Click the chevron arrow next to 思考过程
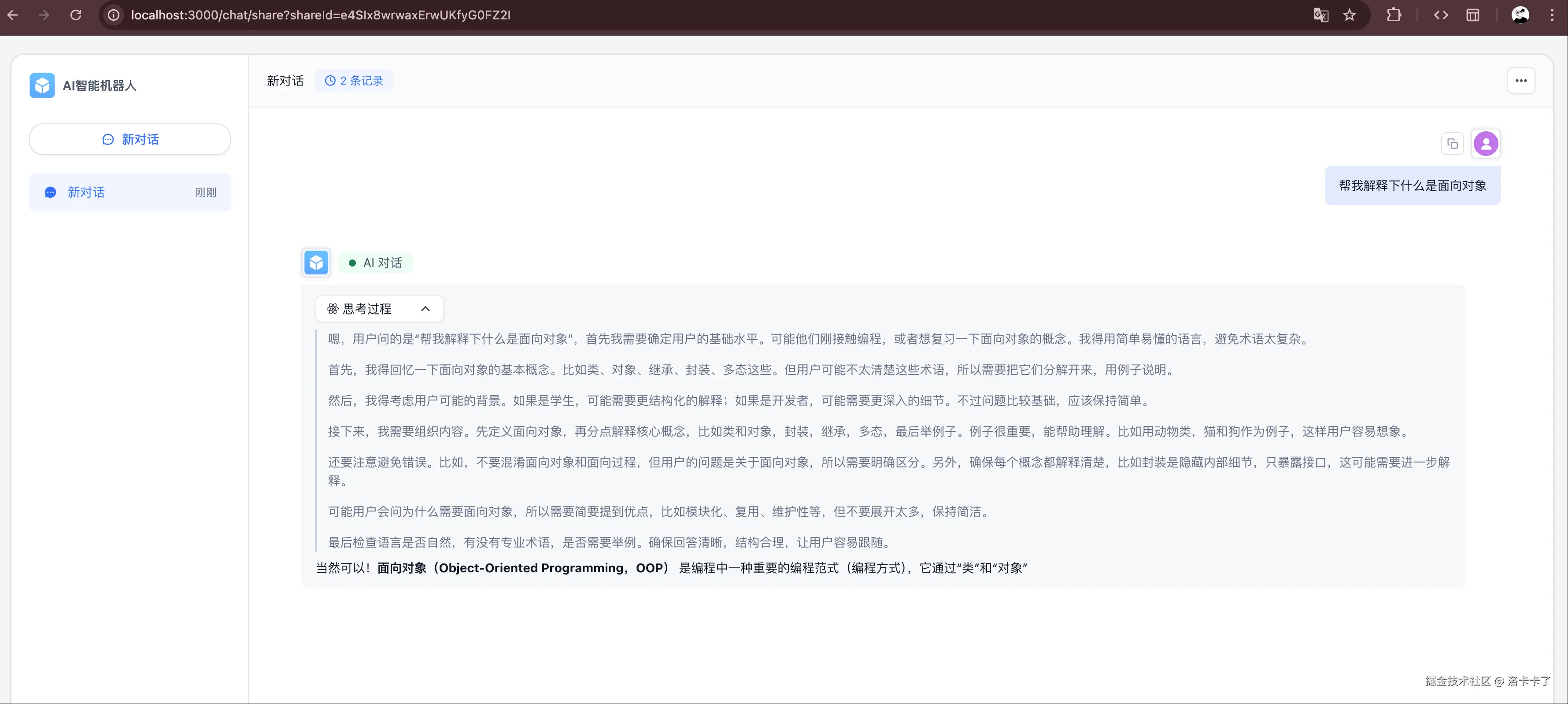The height and width of the screenshot is (704, 1568). coord(425,309)
